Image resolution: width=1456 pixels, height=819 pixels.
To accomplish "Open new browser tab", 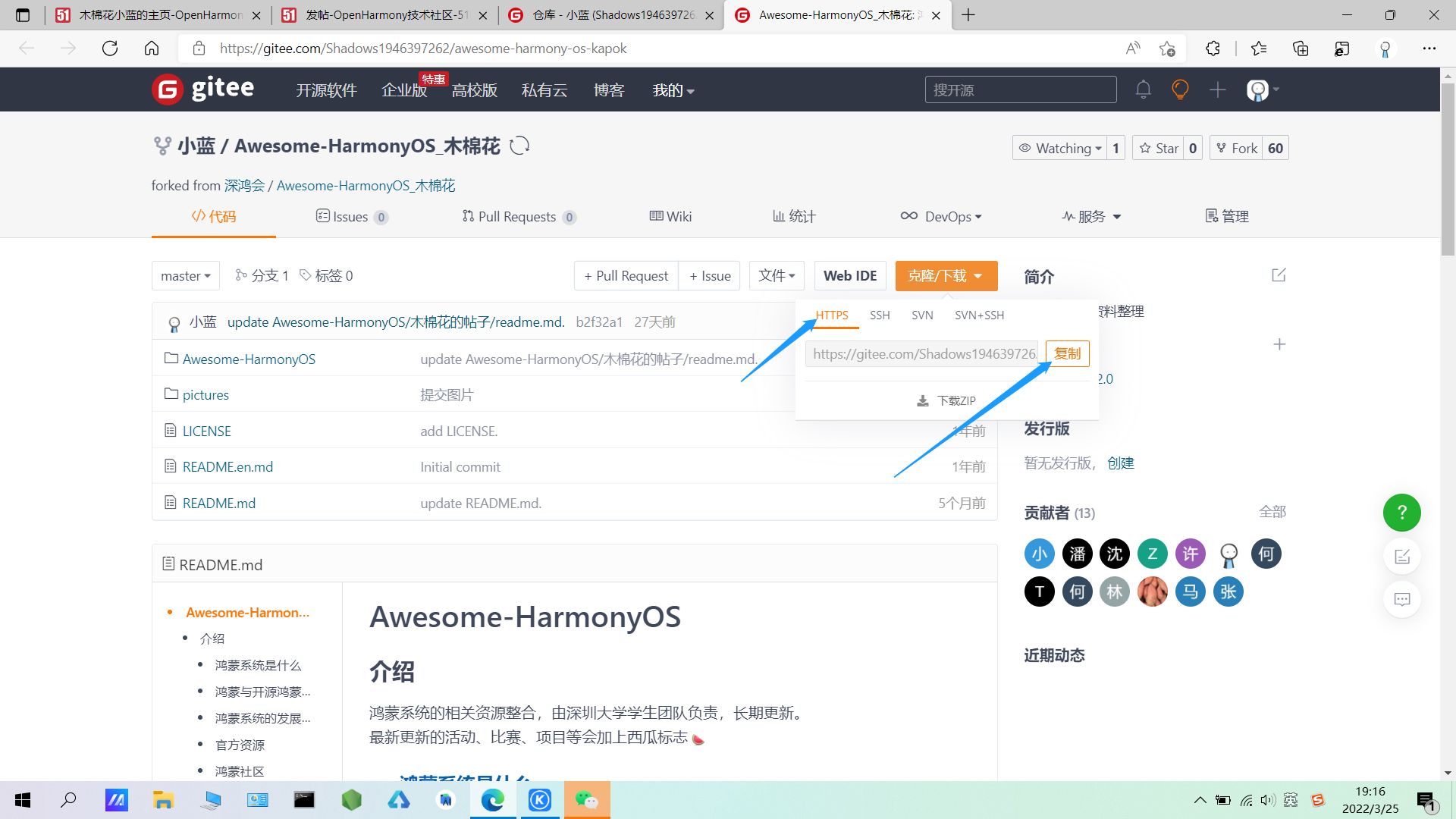I will pos(968,14).
